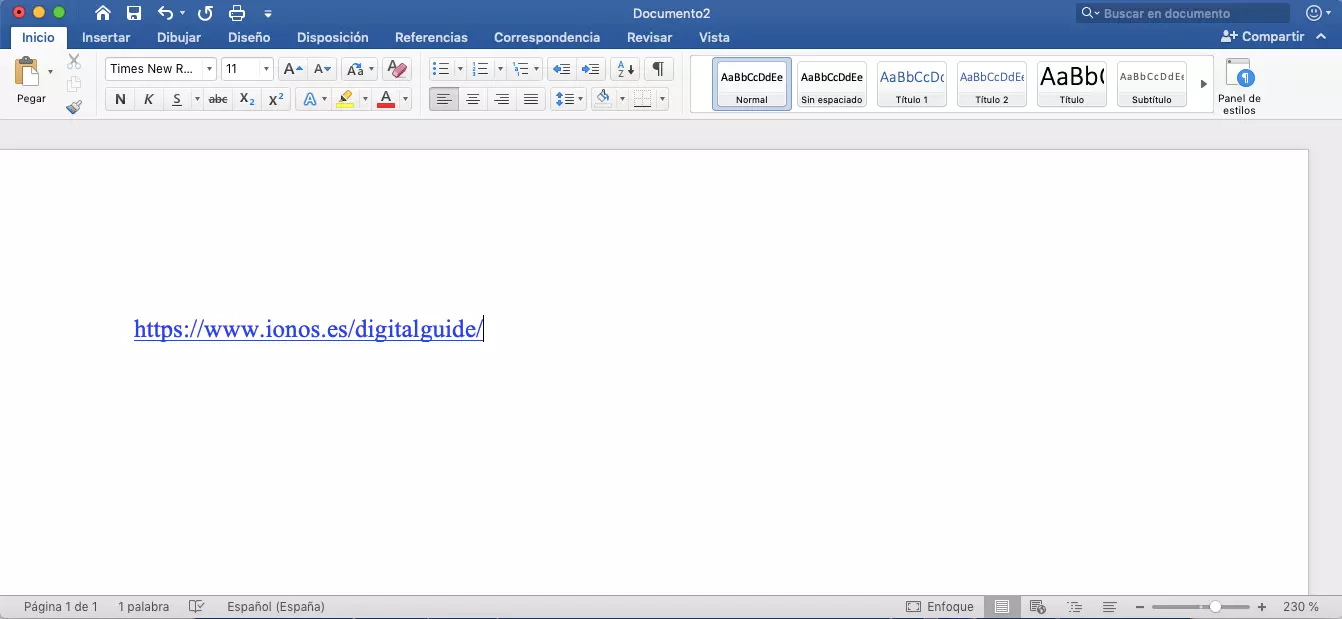Justify the text
Image resolution: width=1342 pixels, height=619 pixels.
point(531,99)
